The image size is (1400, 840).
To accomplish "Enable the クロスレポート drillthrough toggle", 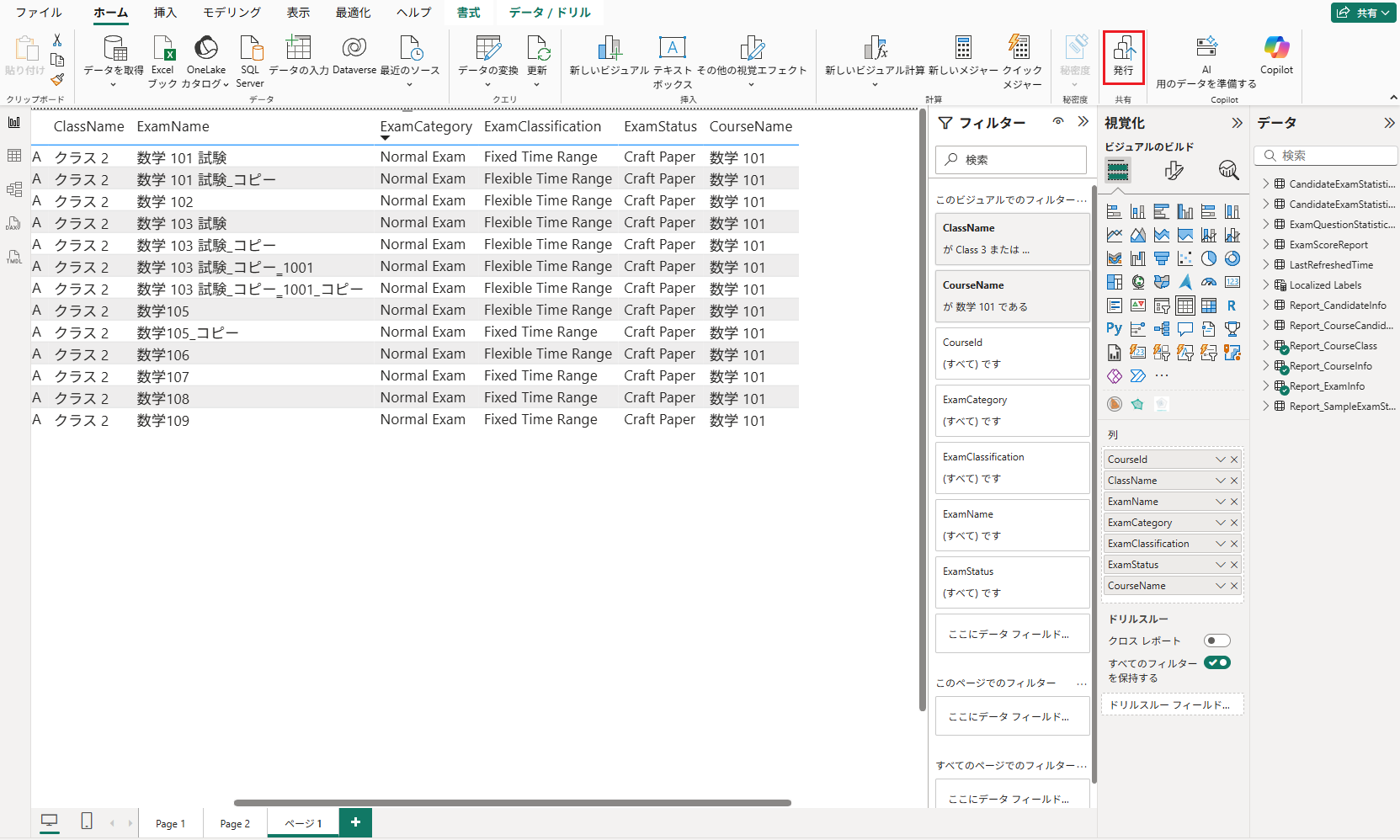I will 1216,640.
